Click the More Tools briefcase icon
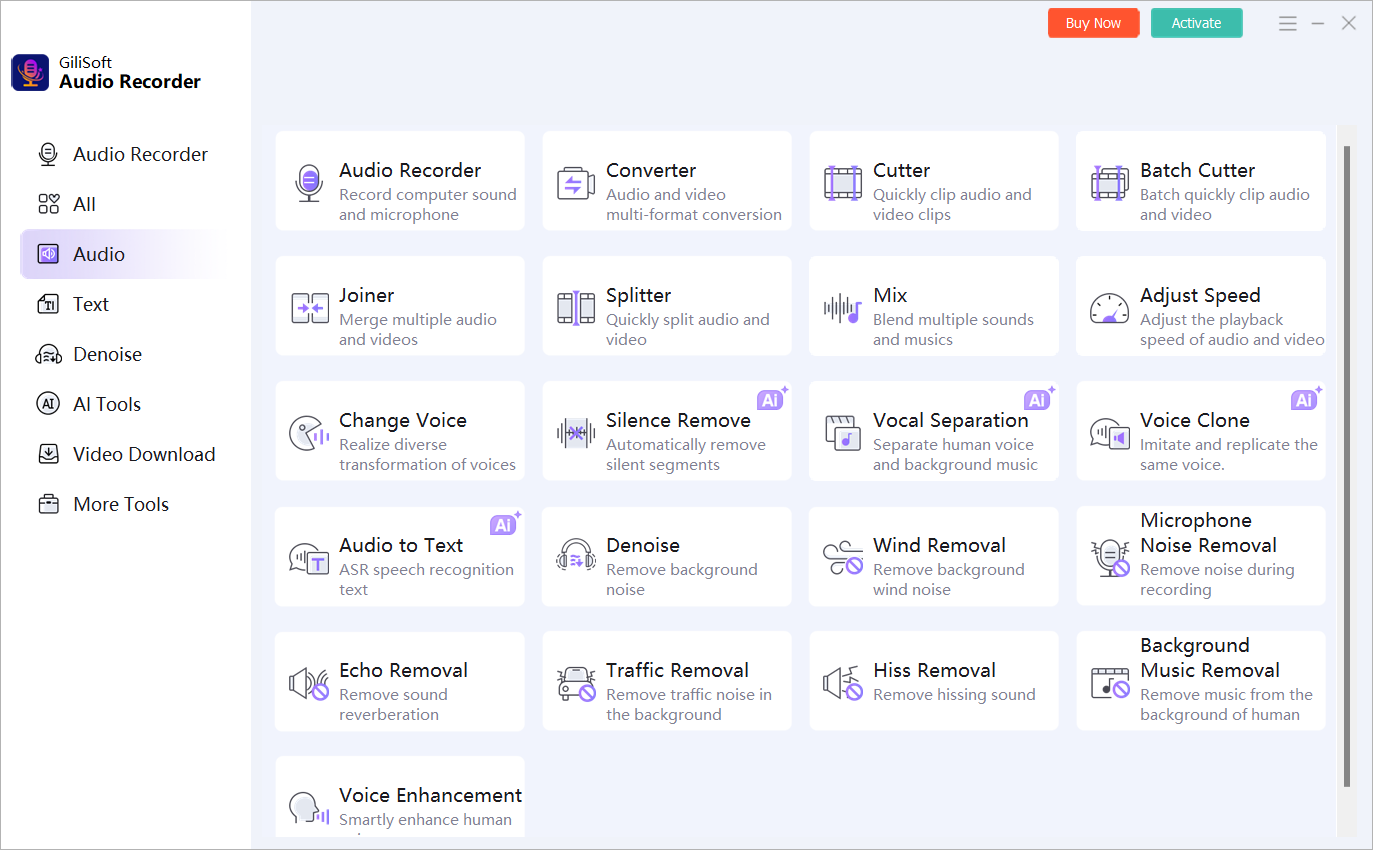The height and width of the screenshot is (850, 1373). click(48, 504)
